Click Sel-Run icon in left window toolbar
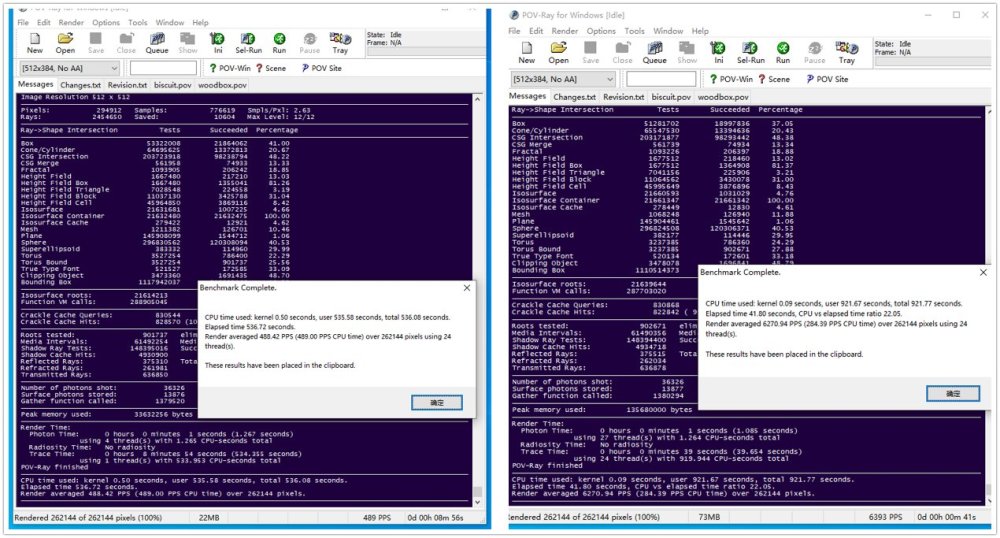Image resolution: width=1000 pixels, height=538 pixels. 248,43
